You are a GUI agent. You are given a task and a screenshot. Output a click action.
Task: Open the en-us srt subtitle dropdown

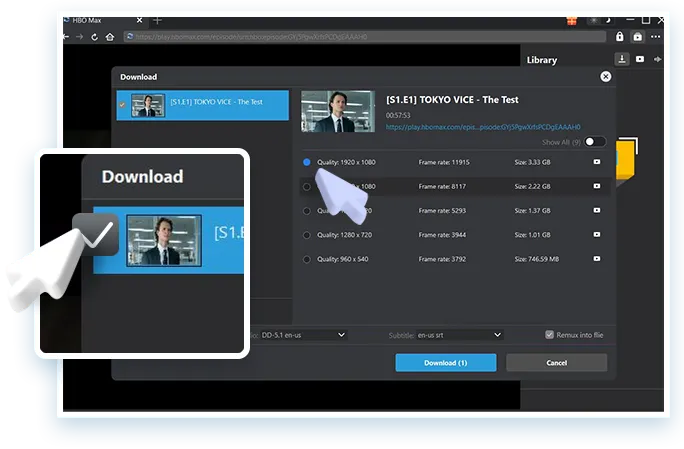(459, 335)
